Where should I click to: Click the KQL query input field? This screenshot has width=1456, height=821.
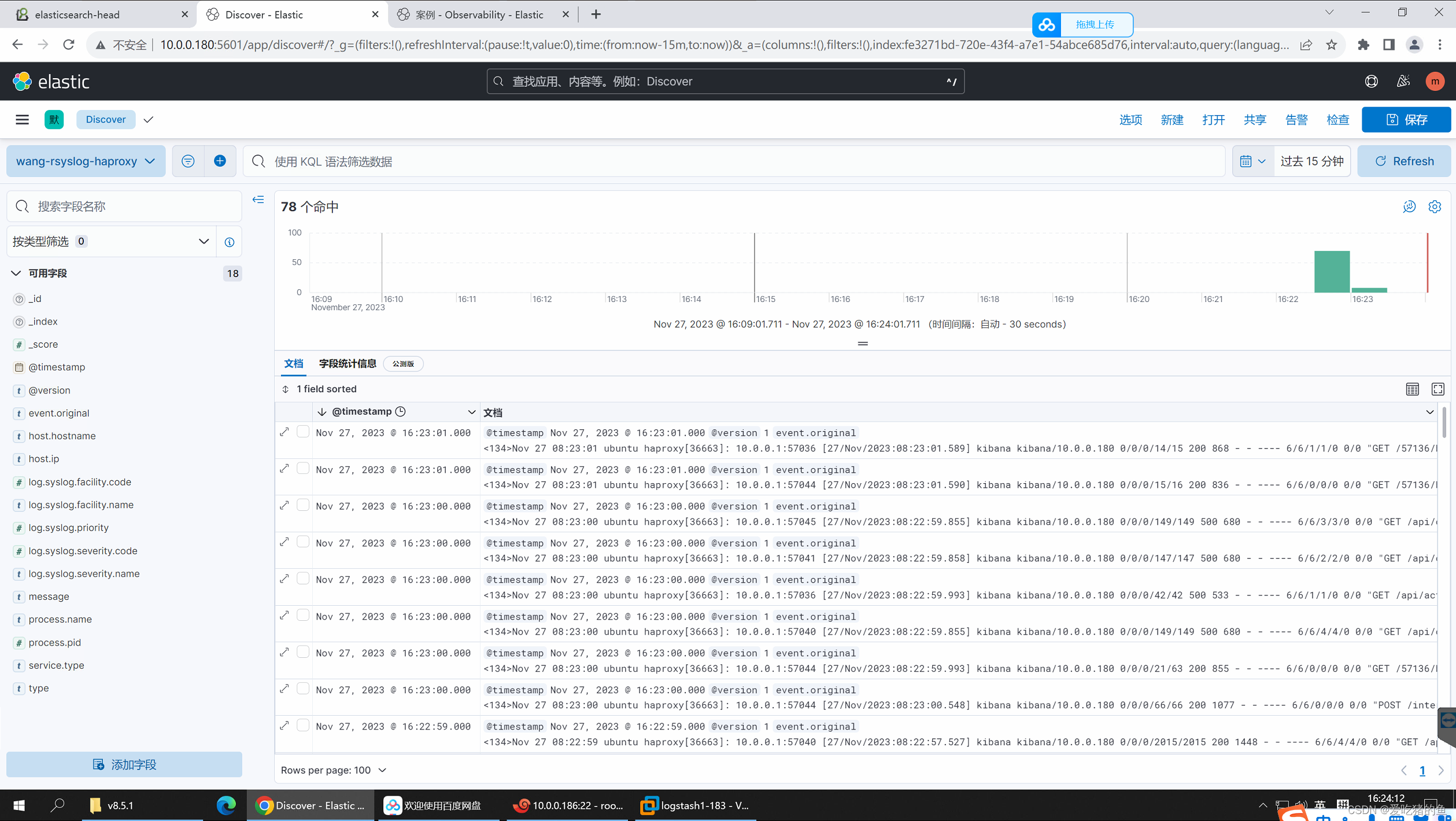pyautogui.click(x=734, y=161)
